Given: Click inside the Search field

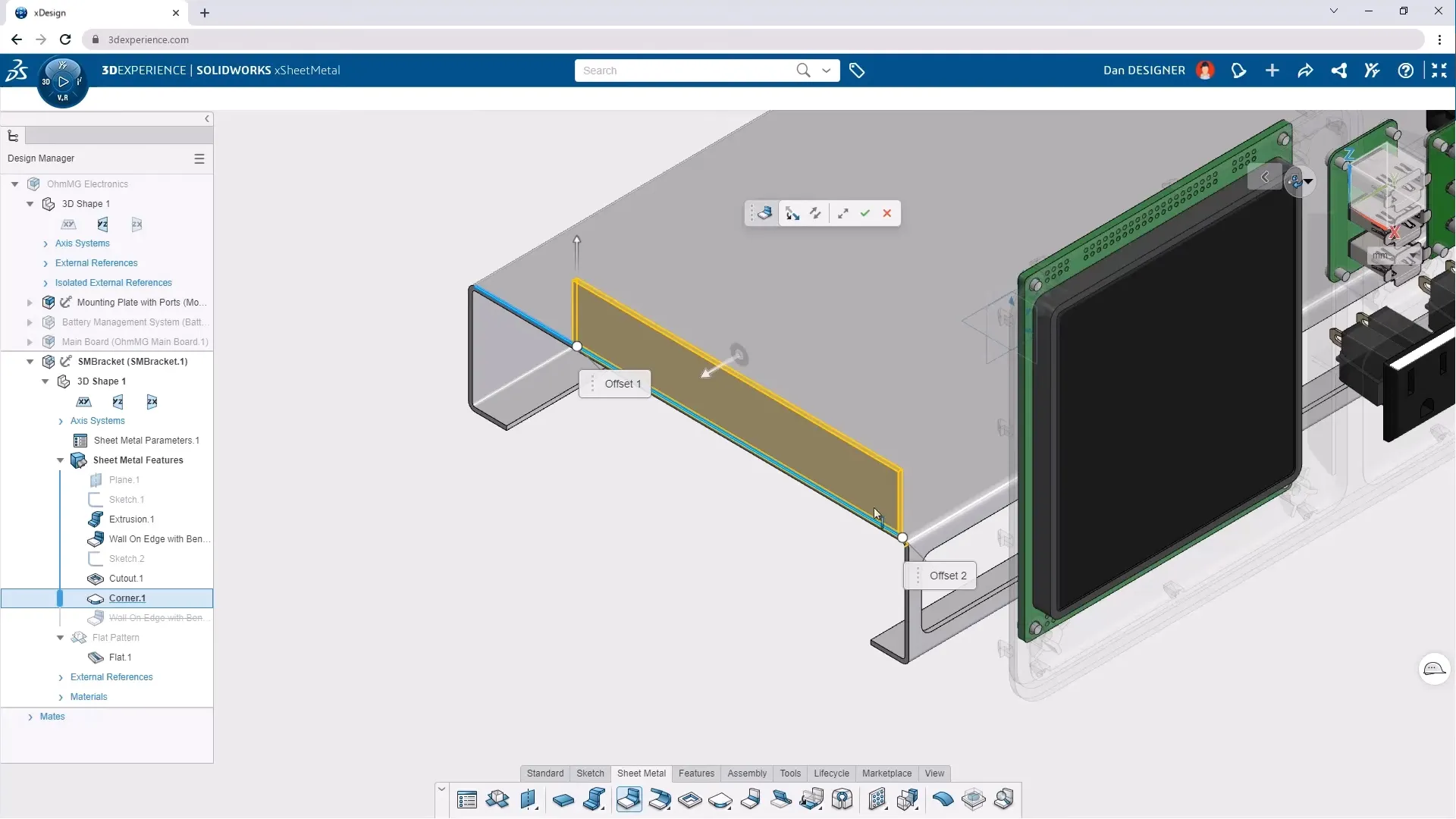Looking at the screenshot, I should point(682,70).
